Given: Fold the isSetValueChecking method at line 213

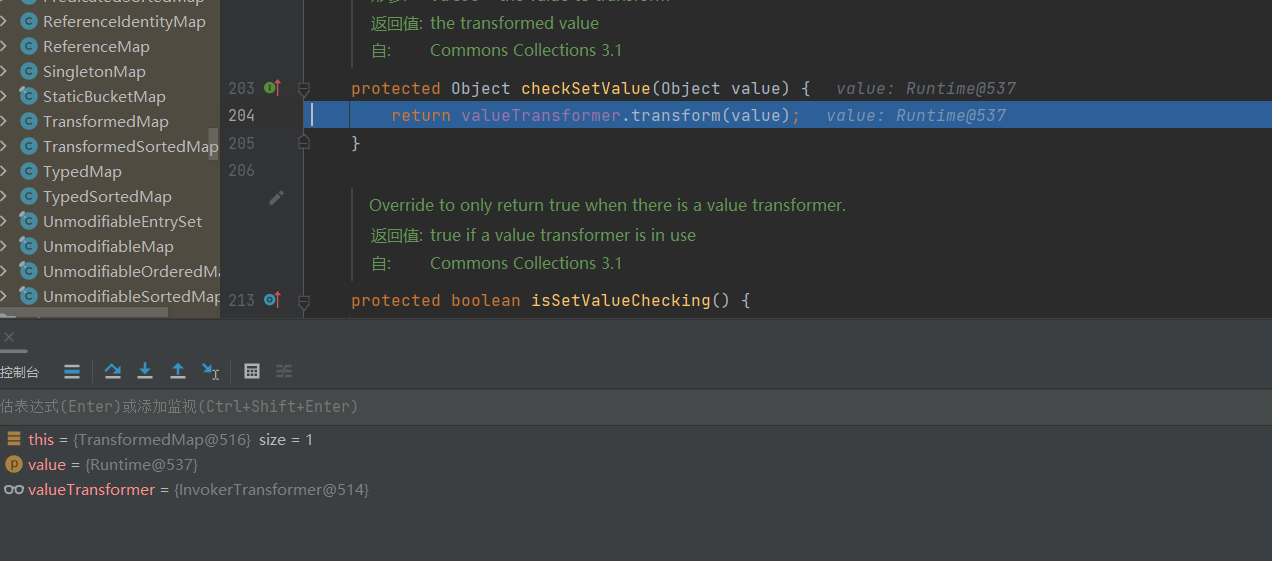Looking at the screenshot, I should pos(304,301).
